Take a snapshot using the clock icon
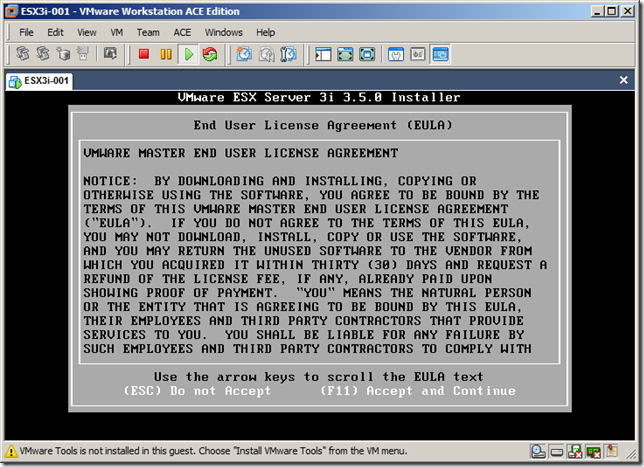Screen dimensions: 644x467 pos(244,54)
